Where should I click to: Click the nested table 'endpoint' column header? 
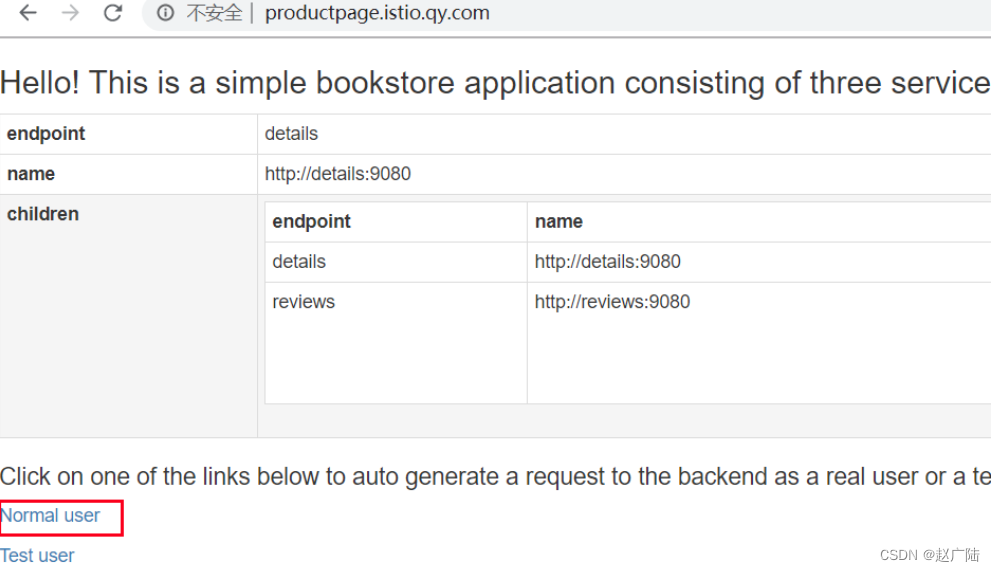tap(312, 222)
